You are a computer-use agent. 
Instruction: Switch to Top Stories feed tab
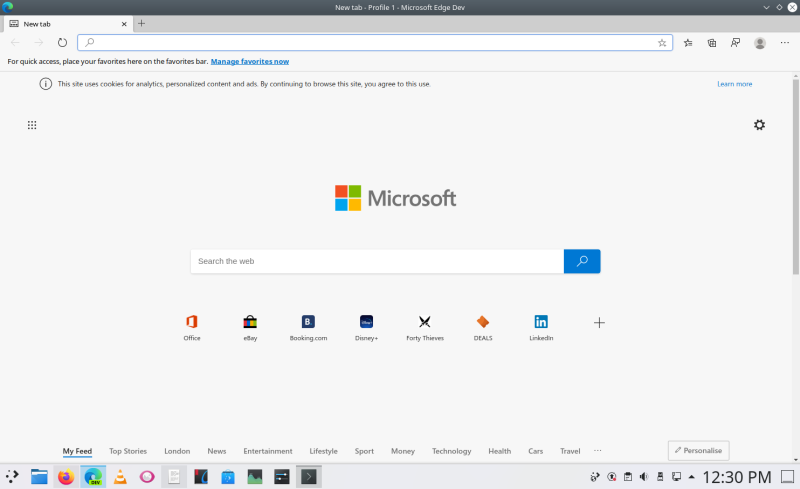pyautogui.click(x=128, y=451)
